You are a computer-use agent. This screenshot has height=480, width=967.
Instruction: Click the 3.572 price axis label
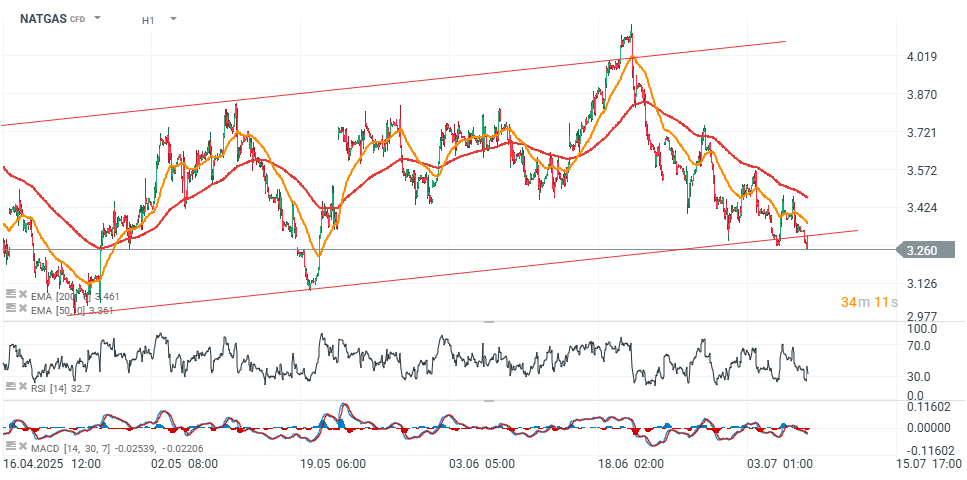(x=921, y=170)
